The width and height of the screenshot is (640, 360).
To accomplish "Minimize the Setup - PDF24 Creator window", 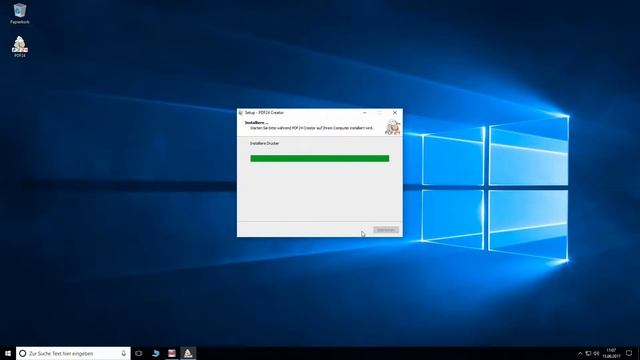I will (x=364, y=113).
